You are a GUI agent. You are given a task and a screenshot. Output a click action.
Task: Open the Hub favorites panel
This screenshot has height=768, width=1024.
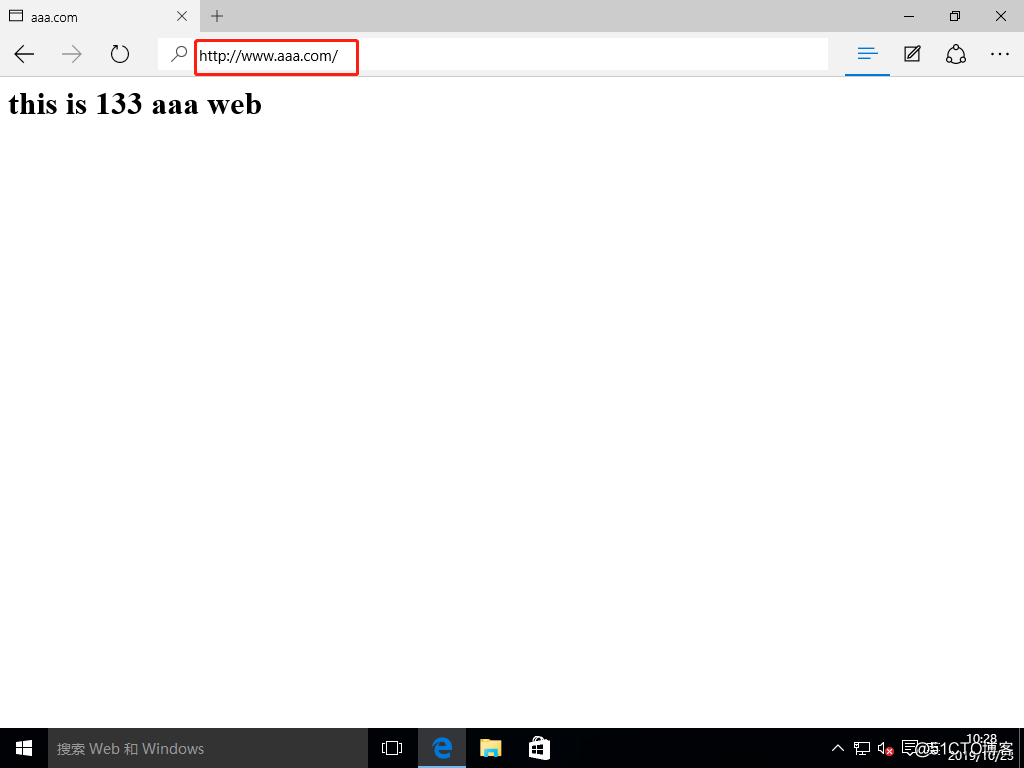(x=867, y=54)
